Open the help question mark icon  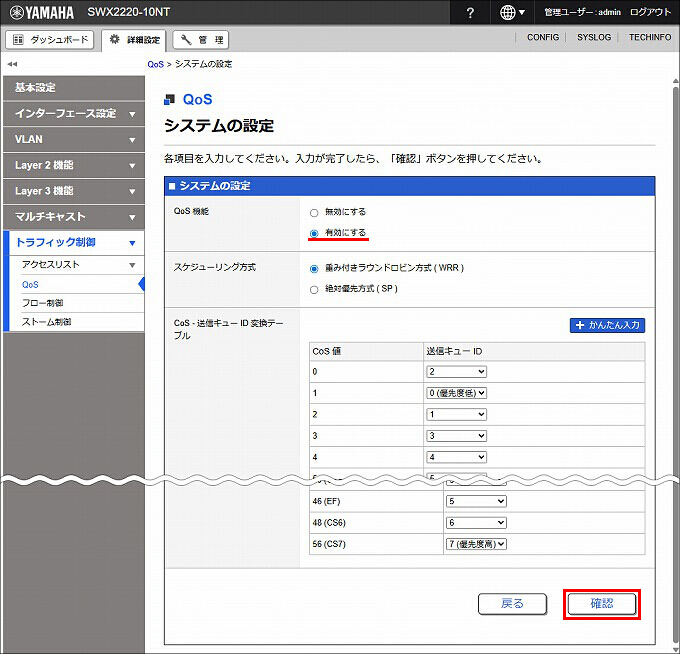click(x=470, y=13)
